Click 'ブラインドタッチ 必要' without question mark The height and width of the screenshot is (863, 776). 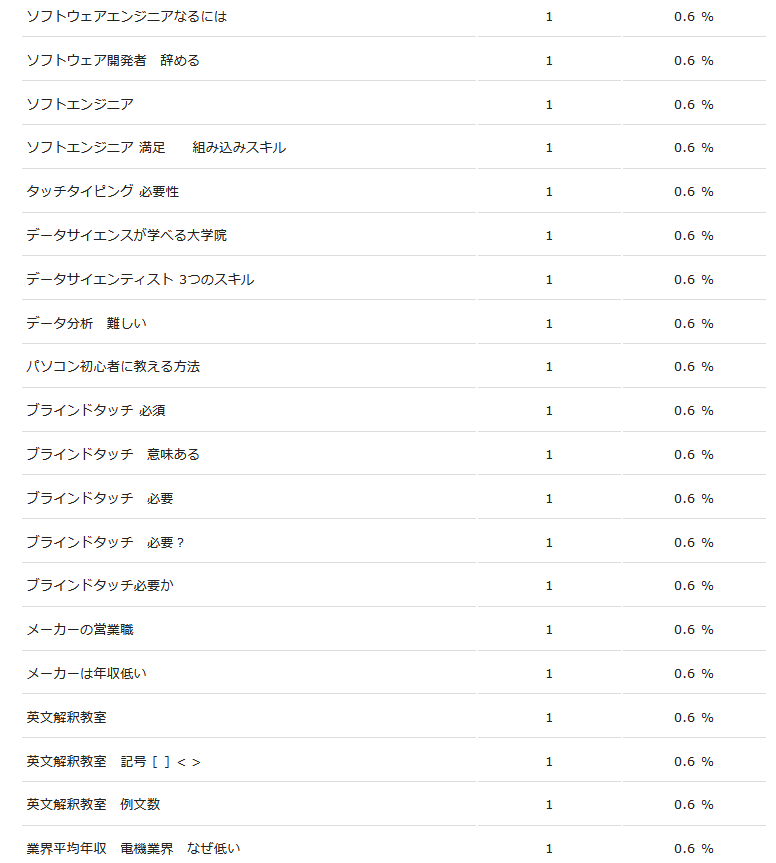[x=100, y=499]
